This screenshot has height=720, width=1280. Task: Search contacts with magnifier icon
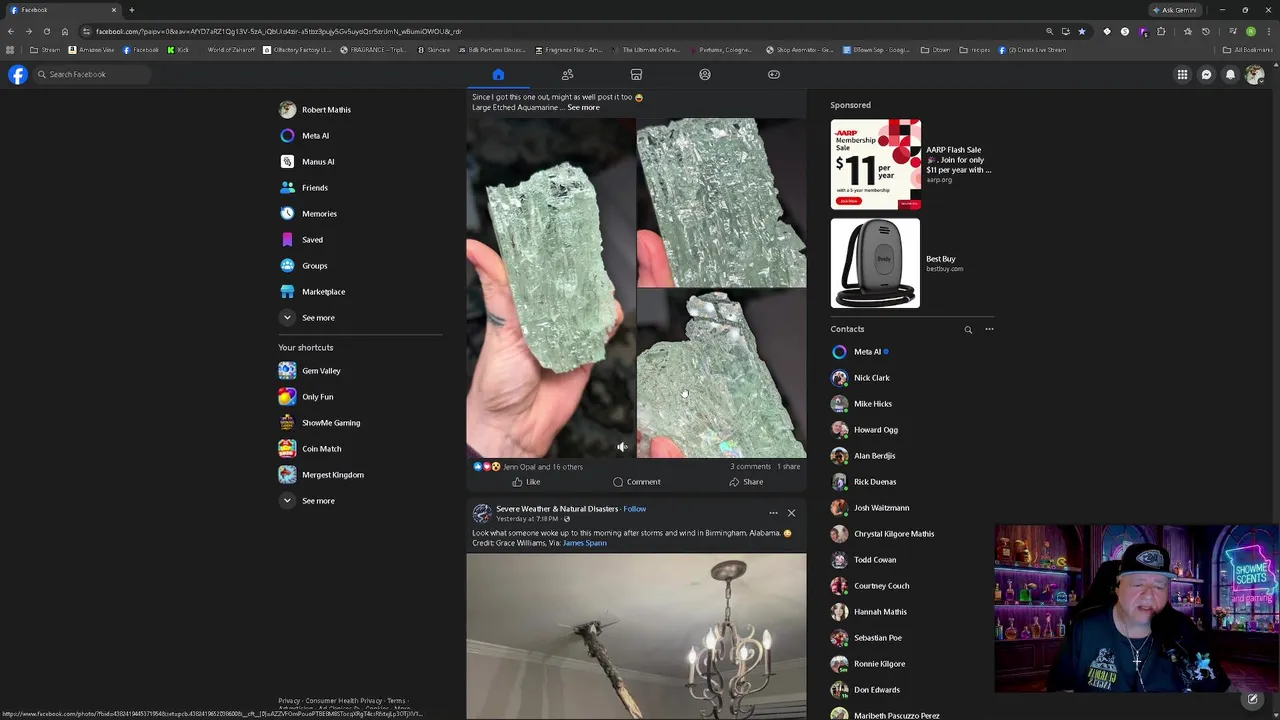968,329
